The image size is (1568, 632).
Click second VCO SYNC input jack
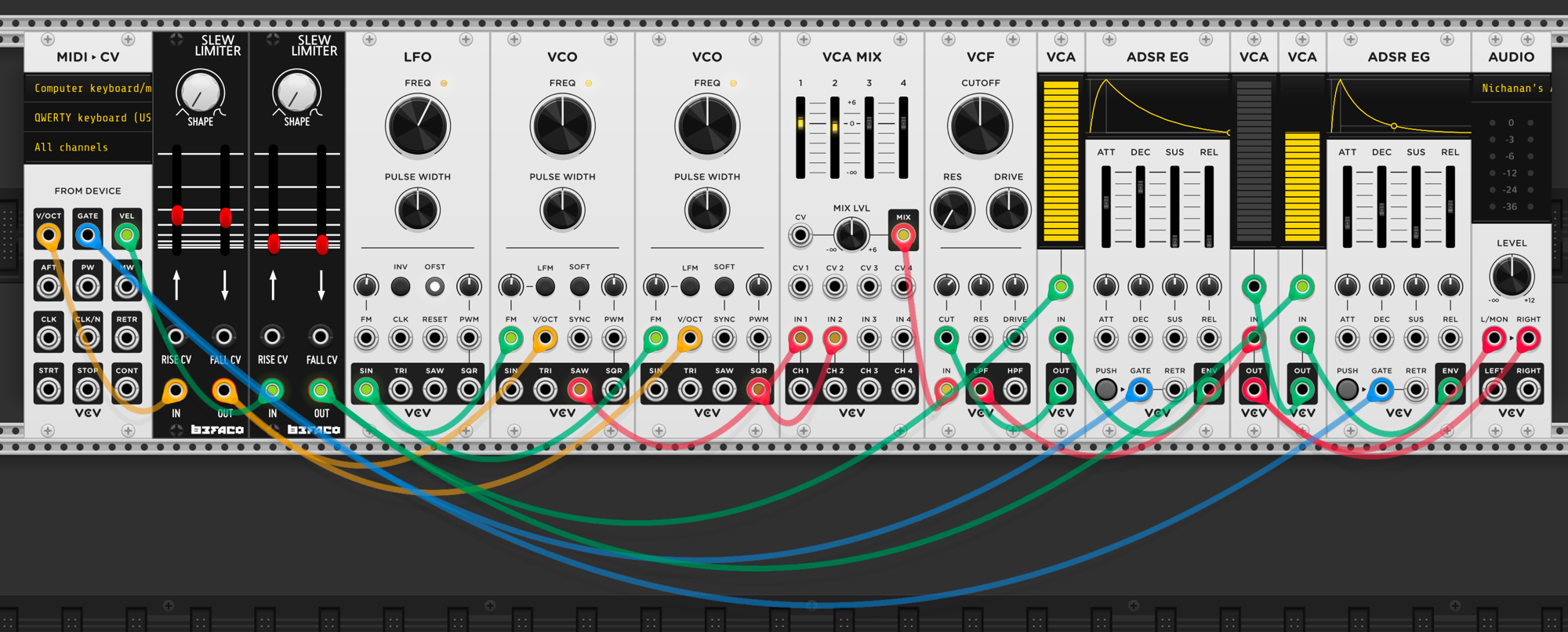tap(724, 338)
